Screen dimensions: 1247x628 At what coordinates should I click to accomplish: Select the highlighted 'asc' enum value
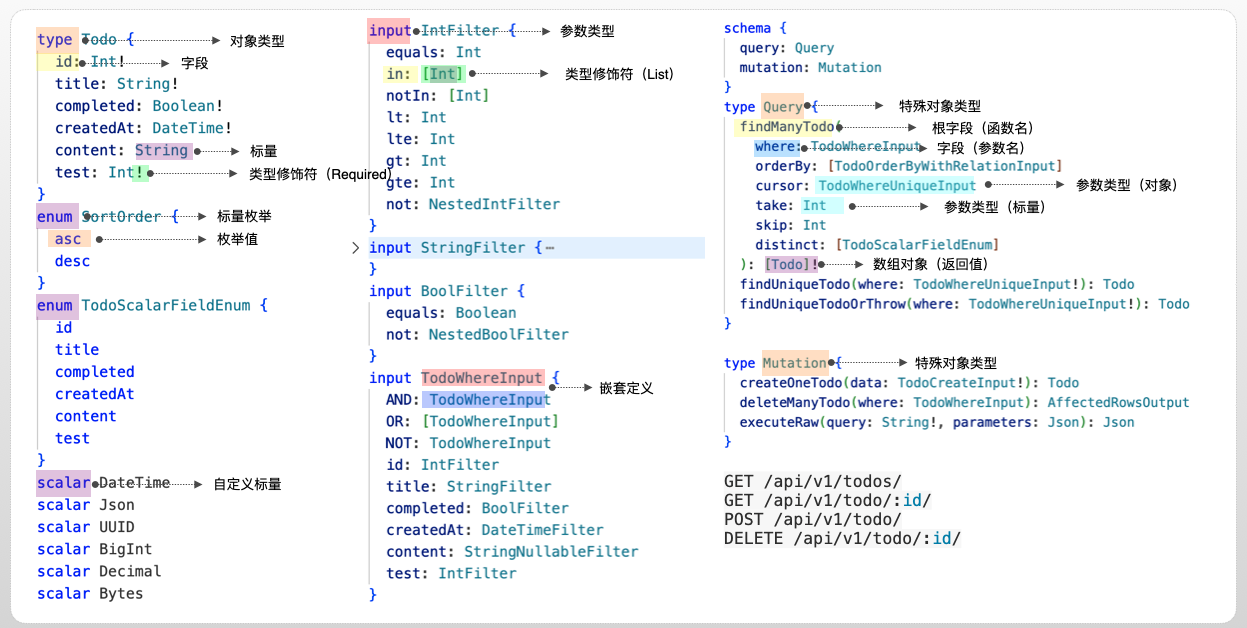click(68, 239)
